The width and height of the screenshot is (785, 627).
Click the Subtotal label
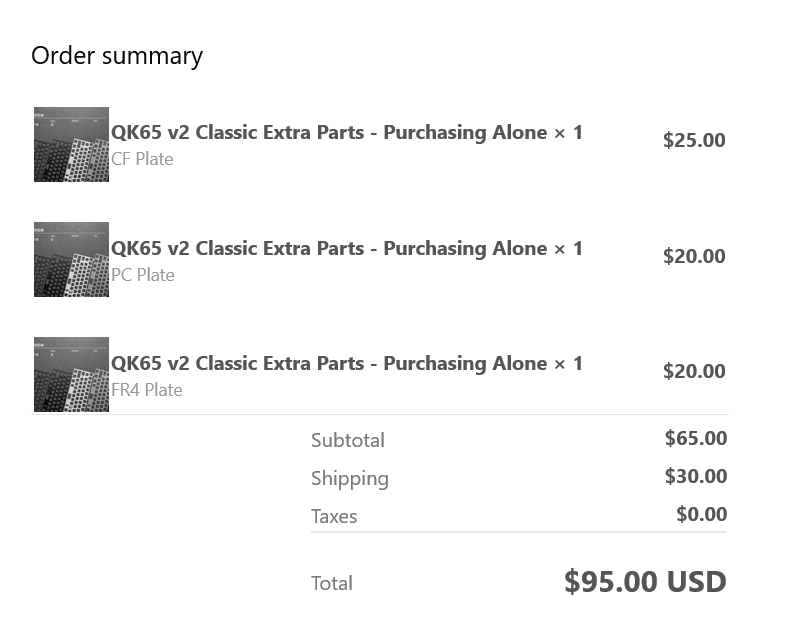347,440
